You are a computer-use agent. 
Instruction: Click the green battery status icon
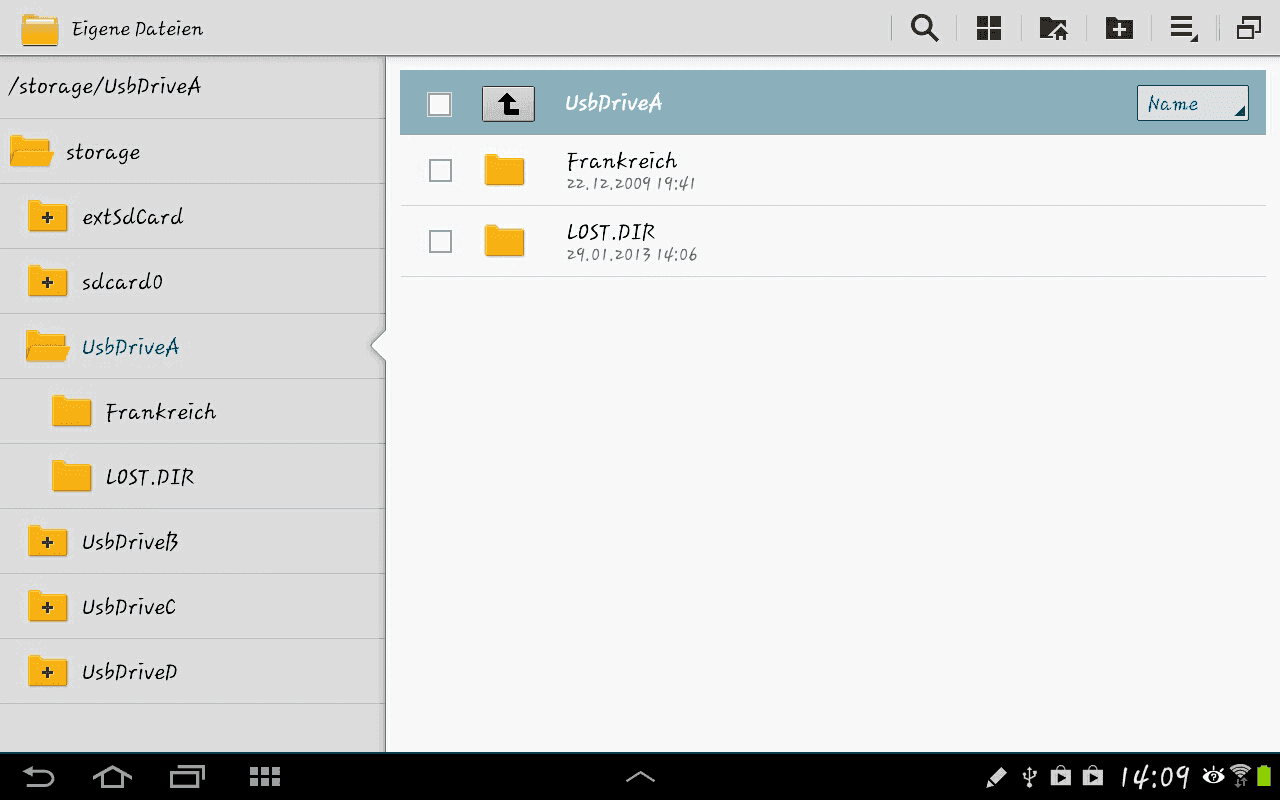1264,776
